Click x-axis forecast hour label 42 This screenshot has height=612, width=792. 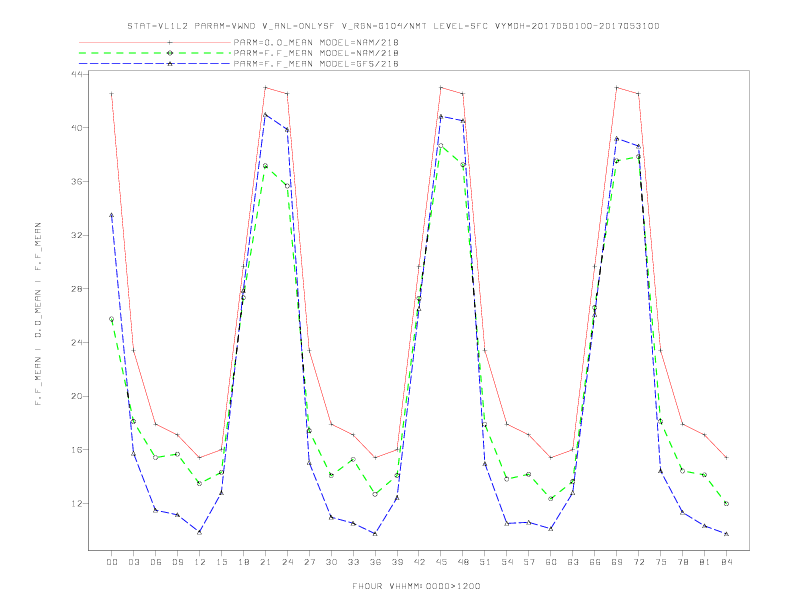coord(419,562)
